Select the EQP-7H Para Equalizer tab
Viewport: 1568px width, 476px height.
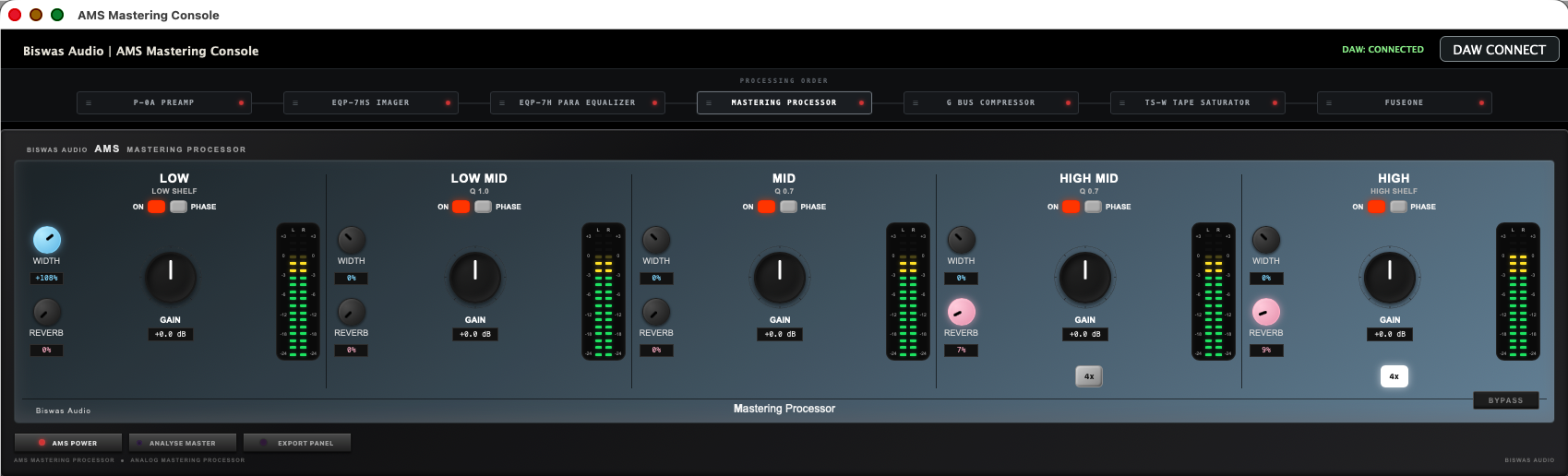click(x=578, y=102)
